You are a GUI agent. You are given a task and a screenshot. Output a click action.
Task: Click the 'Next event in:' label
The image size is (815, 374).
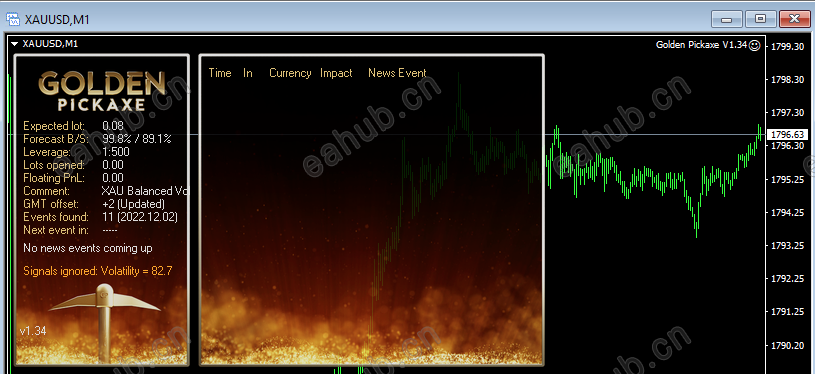point(56,230)
